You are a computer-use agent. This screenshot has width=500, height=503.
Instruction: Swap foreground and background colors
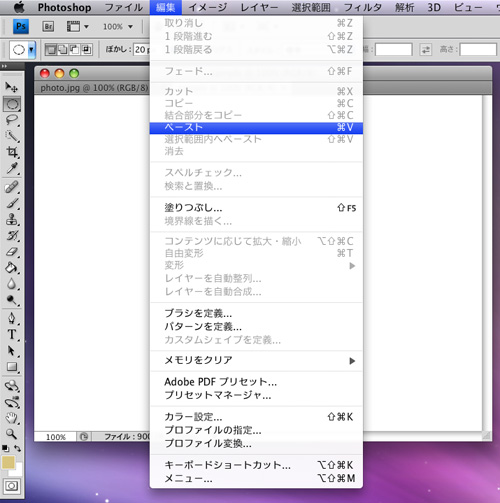pyautogui.click(x=18, y=449)
